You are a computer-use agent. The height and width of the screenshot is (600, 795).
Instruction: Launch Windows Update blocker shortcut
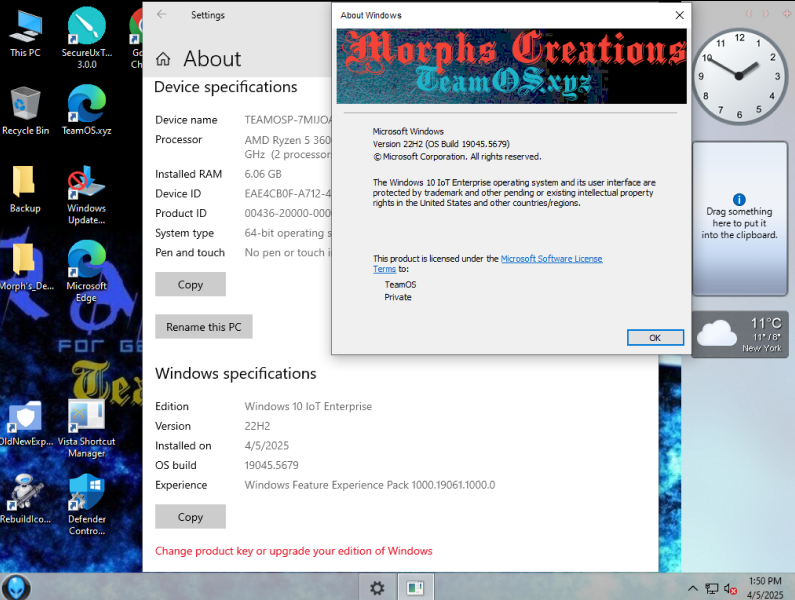(87, 195)
